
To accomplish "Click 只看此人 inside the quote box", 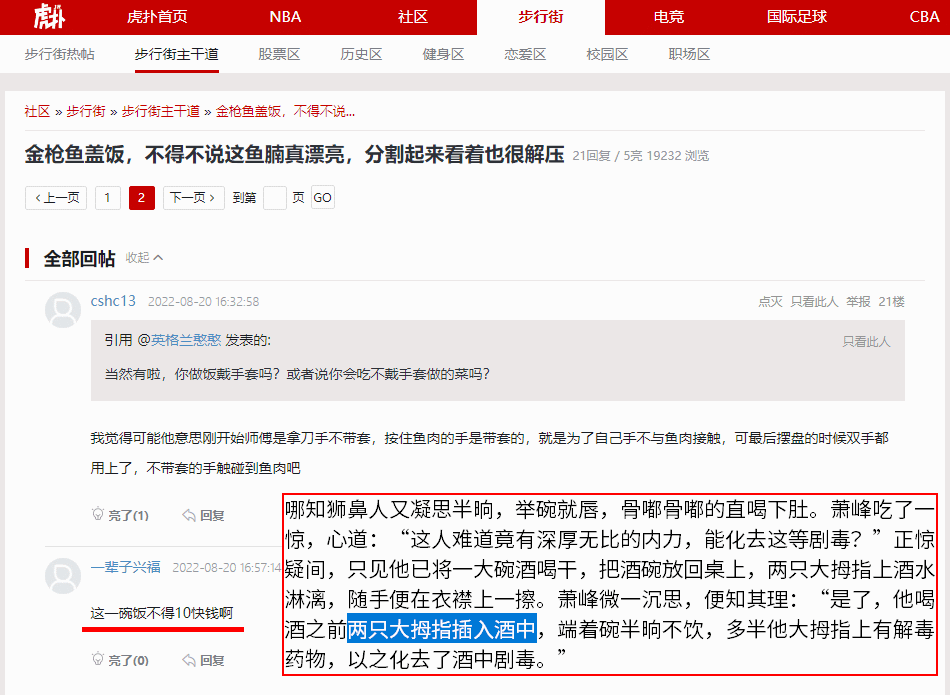I will (866, 342).
